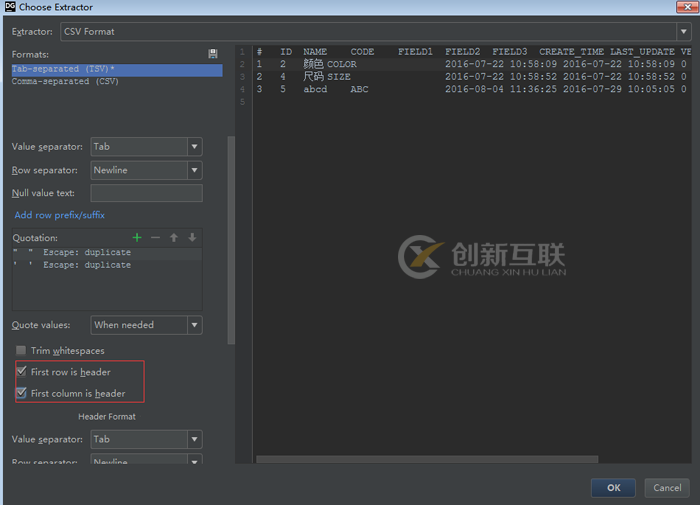Click the Header Format section label
The width and height of the screenshot is (700, 505).
point(107,417)
